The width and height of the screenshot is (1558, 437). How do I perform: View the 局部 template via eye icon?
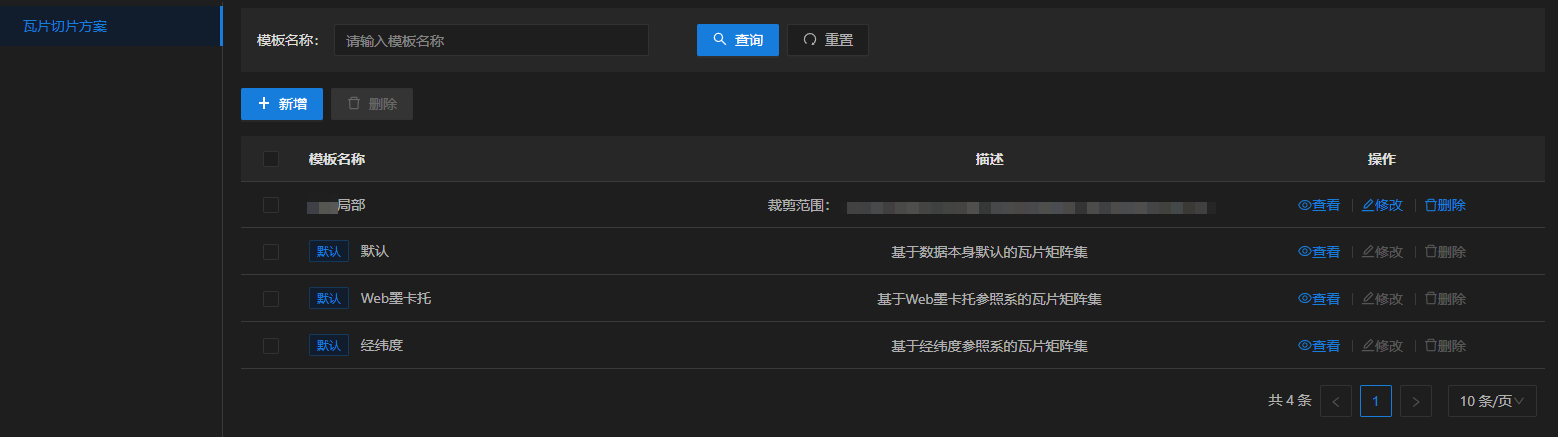click(x=1318, y=205)
